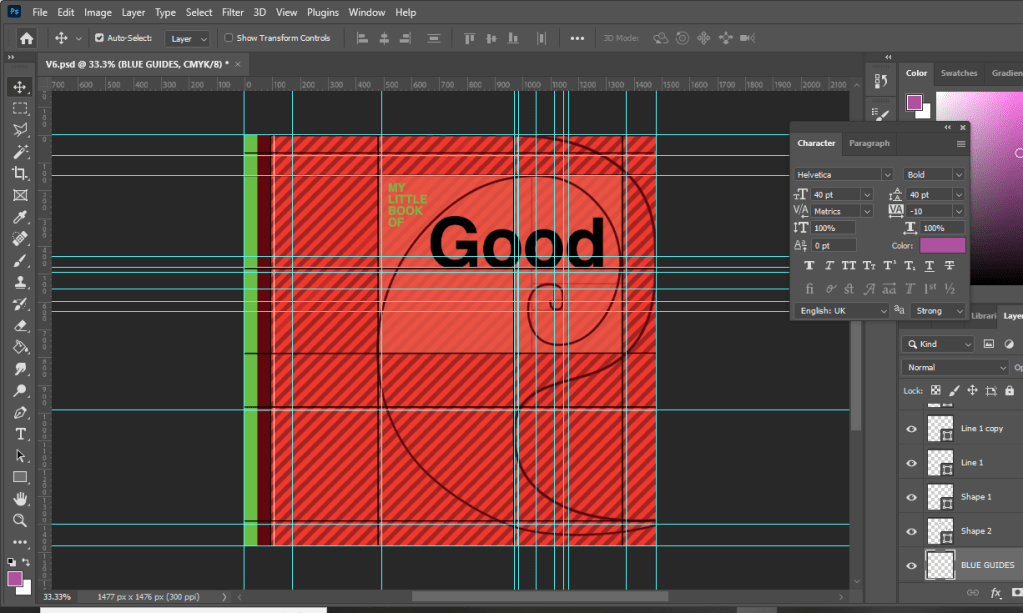Switch to the Paragraph tab
The height and width of the screenshot is (613, 1023).
(869, 143)
